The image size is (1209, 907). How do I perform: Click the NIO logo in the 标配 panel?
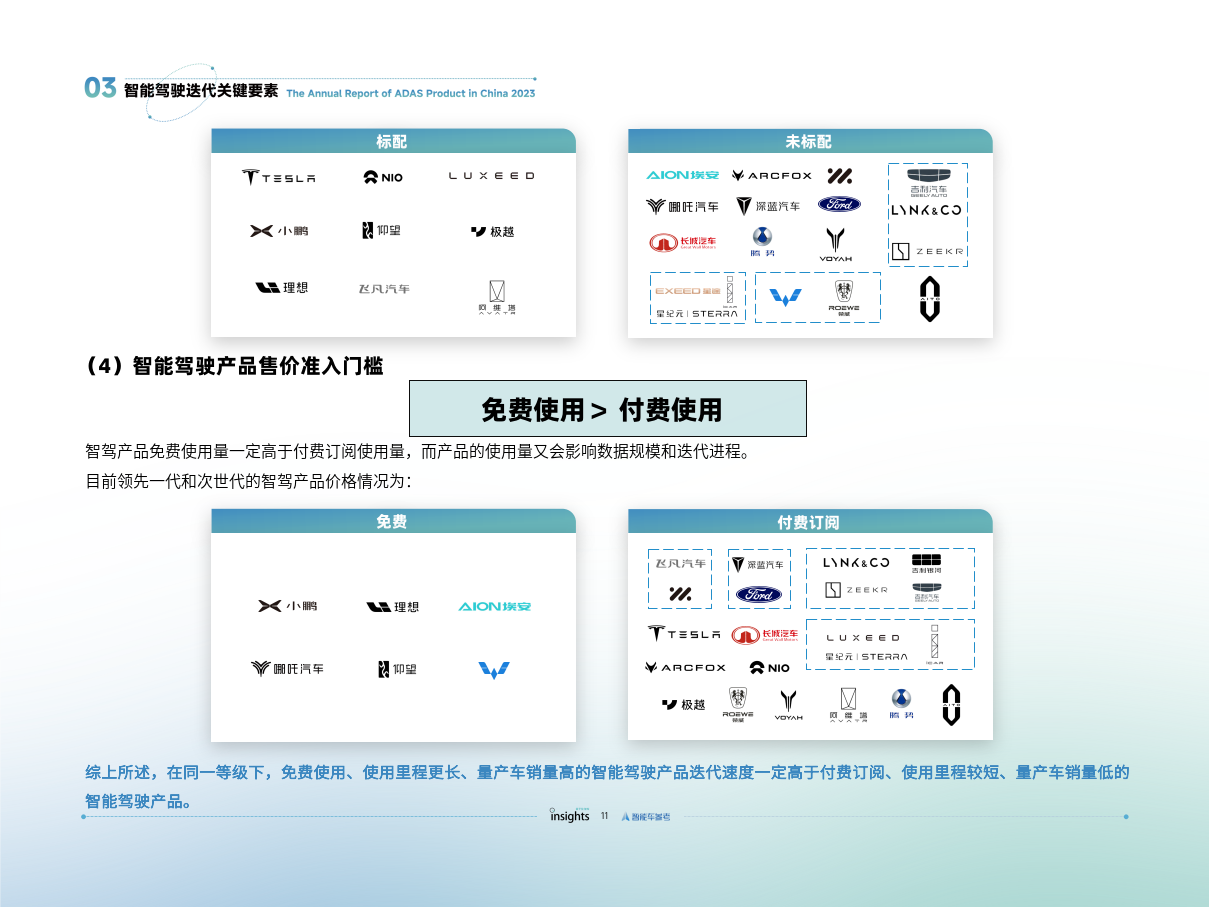point(383,177)
